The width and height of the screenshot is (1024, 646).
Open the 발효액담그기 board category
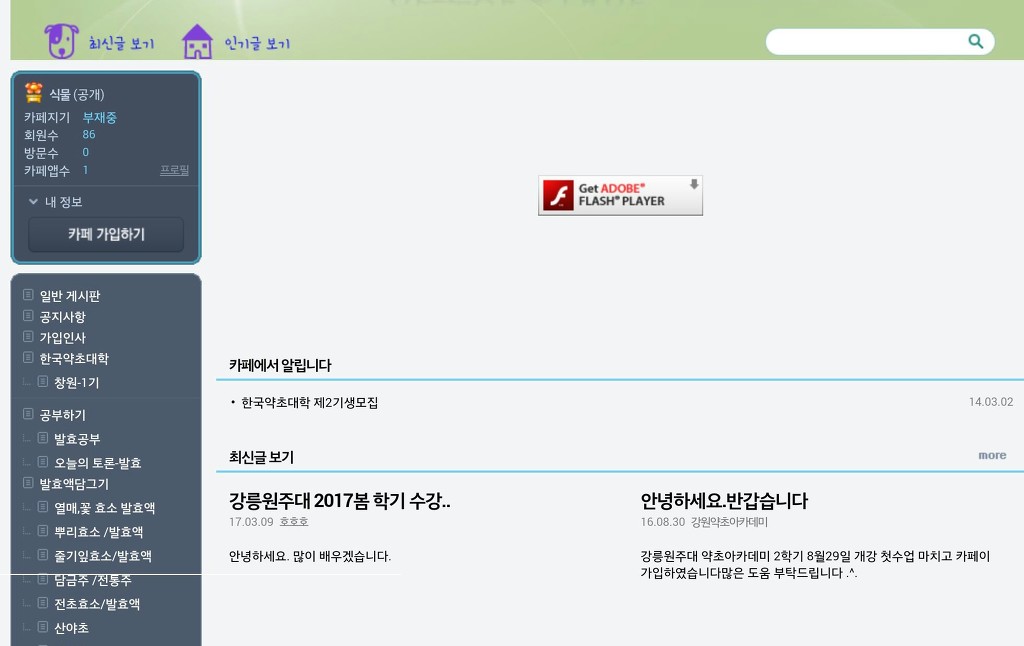tap(74, 484)
